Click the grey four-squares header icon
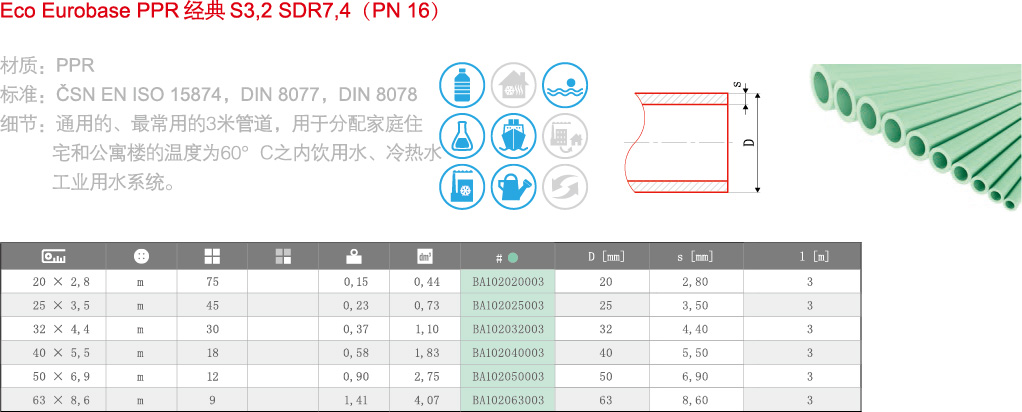This screenshot has width=1022, height=412. (283, 257)
